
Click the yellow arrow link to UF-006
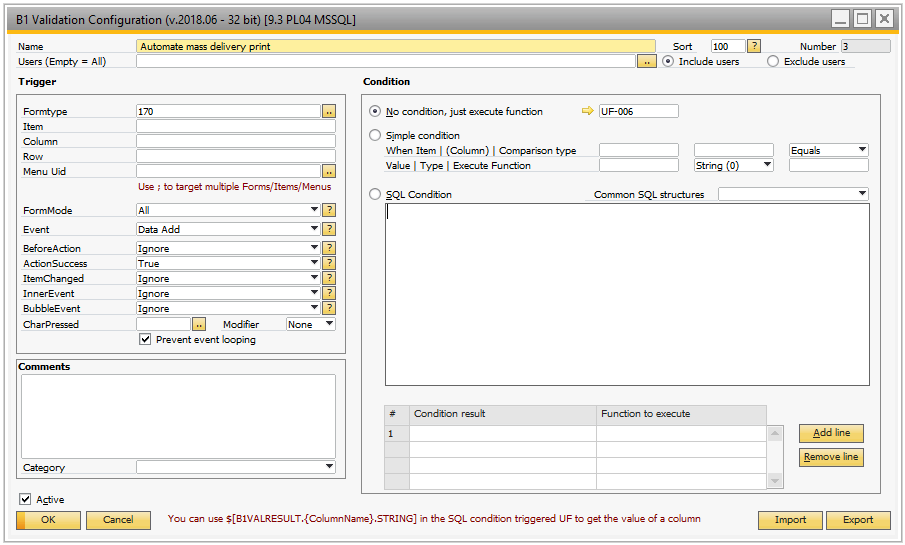588,111
